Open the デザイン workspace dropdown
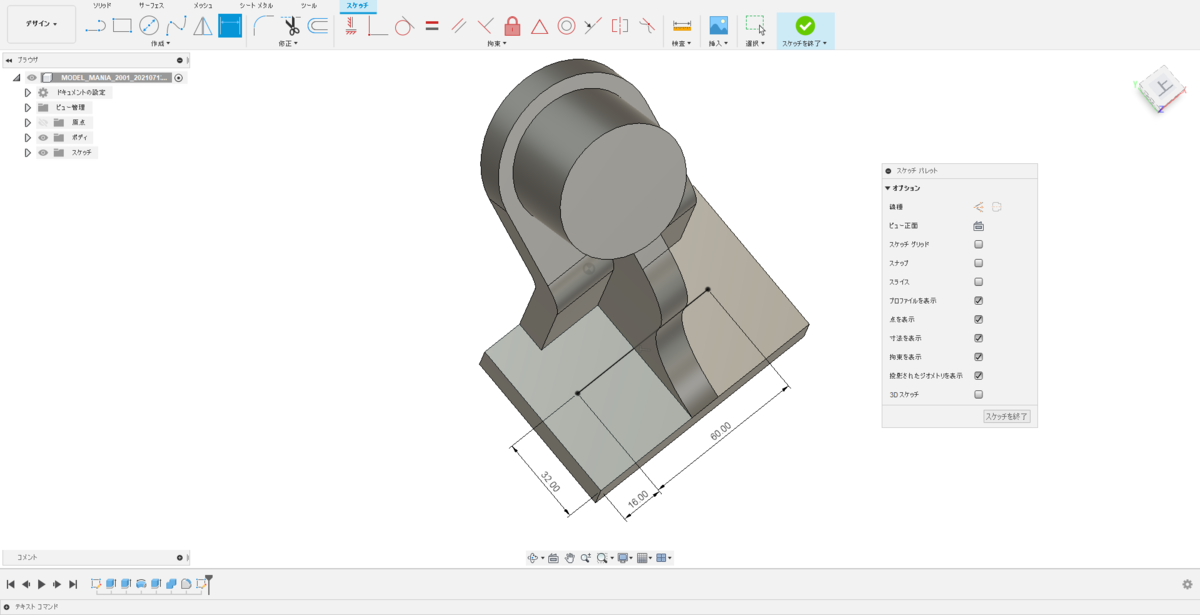Viewport: 1200px width, 615px height. [x=41, y=24]
